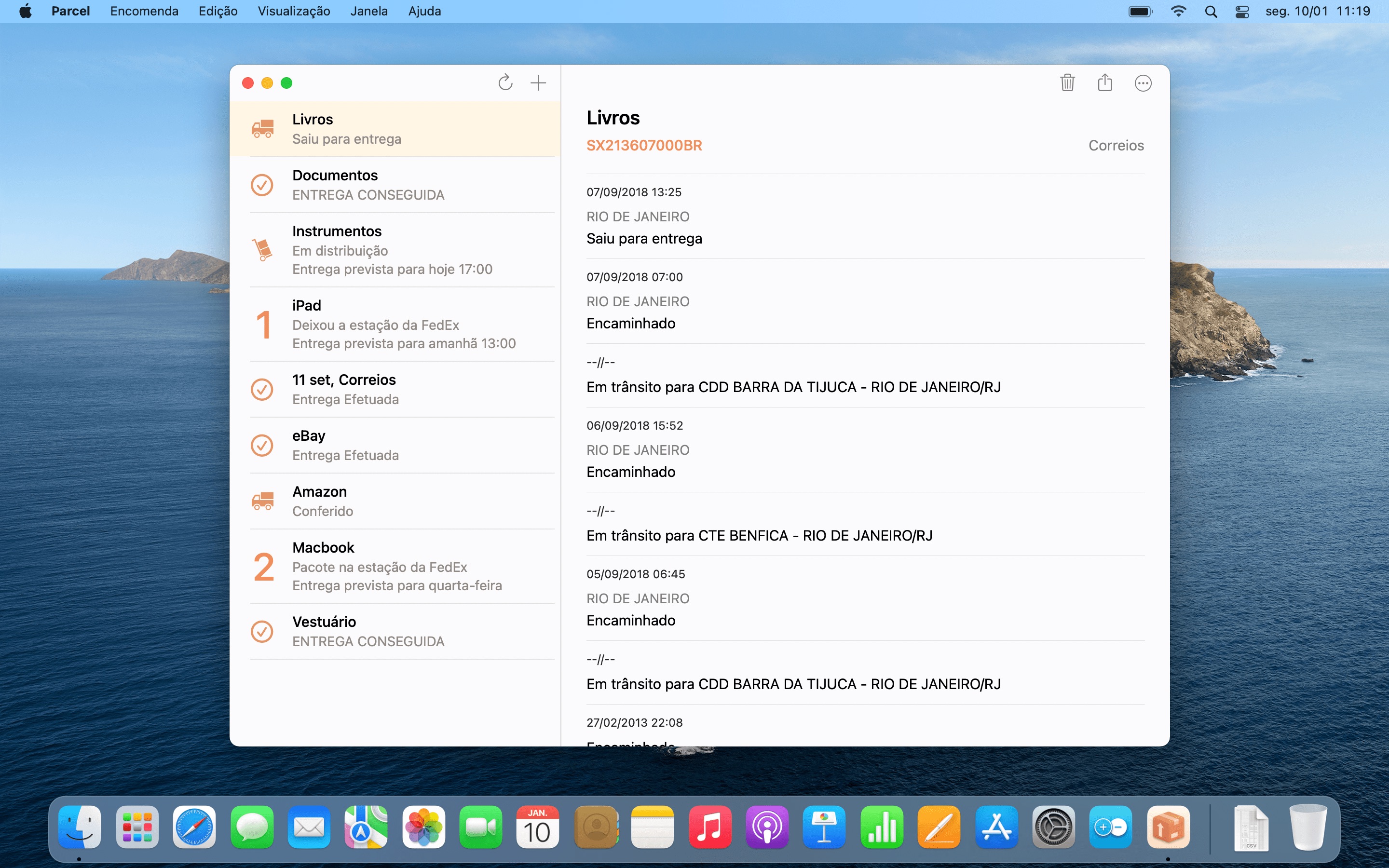Viewport: 1389px width, 868px height.
Task: Open the Edição menu
Action: 218,11
